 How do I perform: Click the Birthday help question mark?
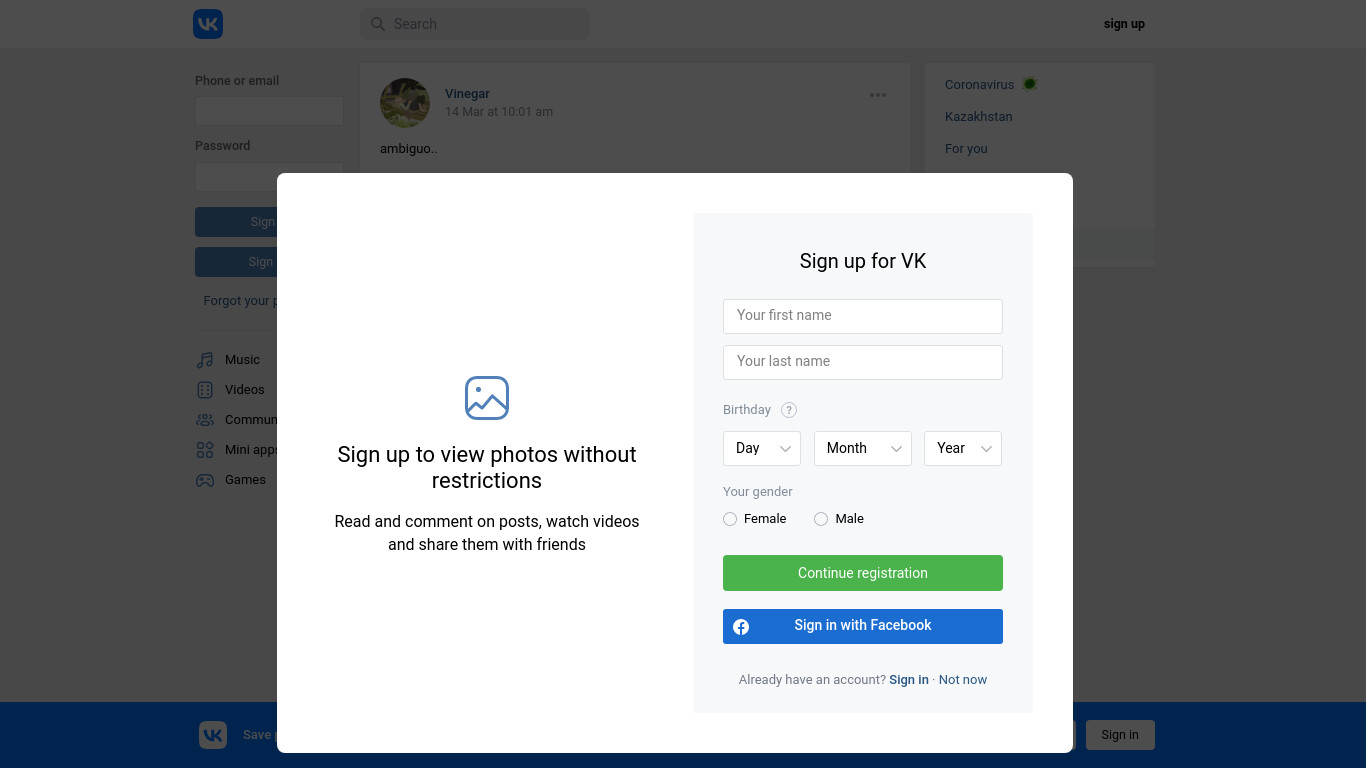point(789,410)
